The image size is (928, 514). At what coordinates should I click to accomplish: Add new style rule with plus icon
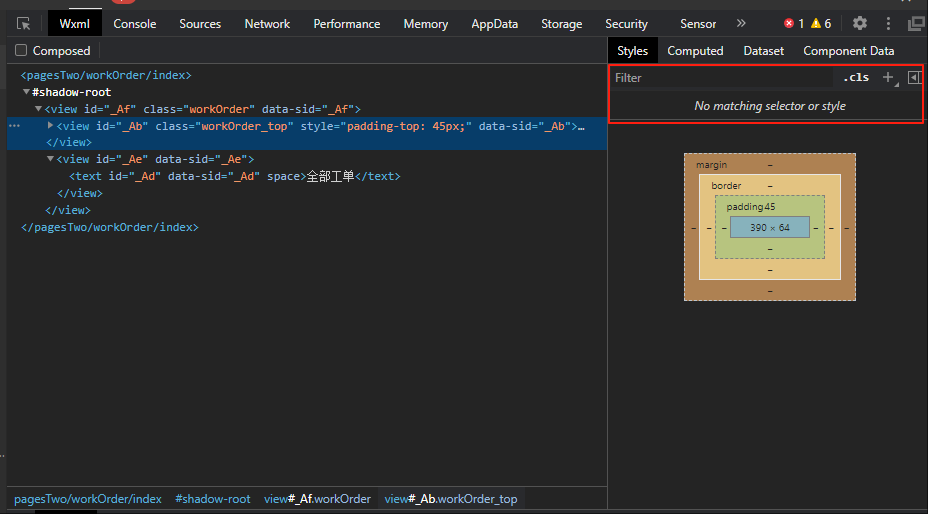pyautogui.click(x=888, y=77)
